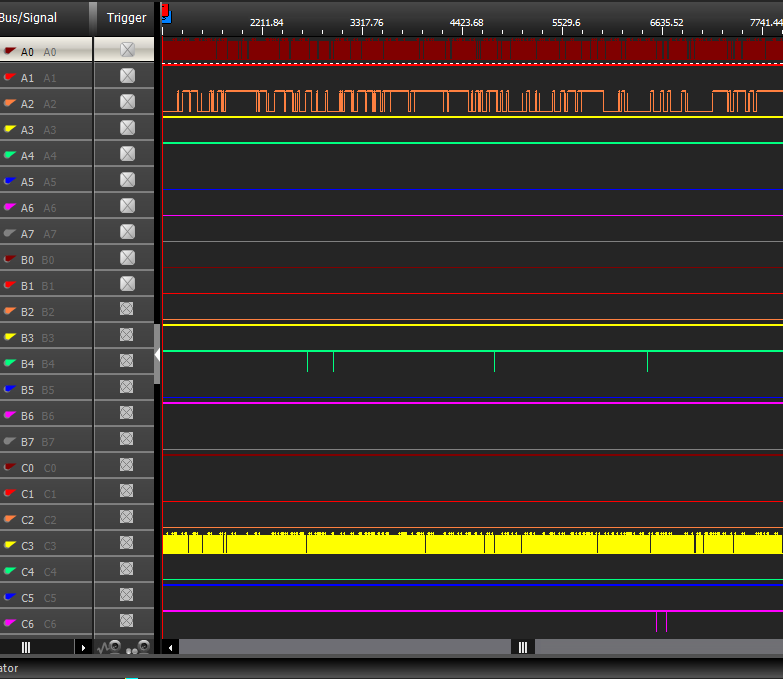Click the red/blue cursor marker on time ruler
Image resolution: width=783 pixels, height=679 pixels.
[165, 14]
